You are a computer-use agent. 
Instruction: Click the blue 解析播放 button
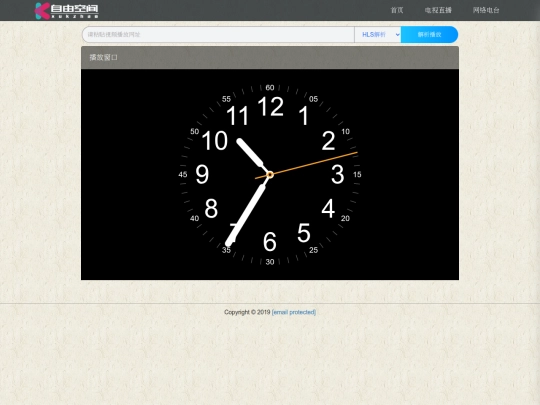tap(429, 34)
